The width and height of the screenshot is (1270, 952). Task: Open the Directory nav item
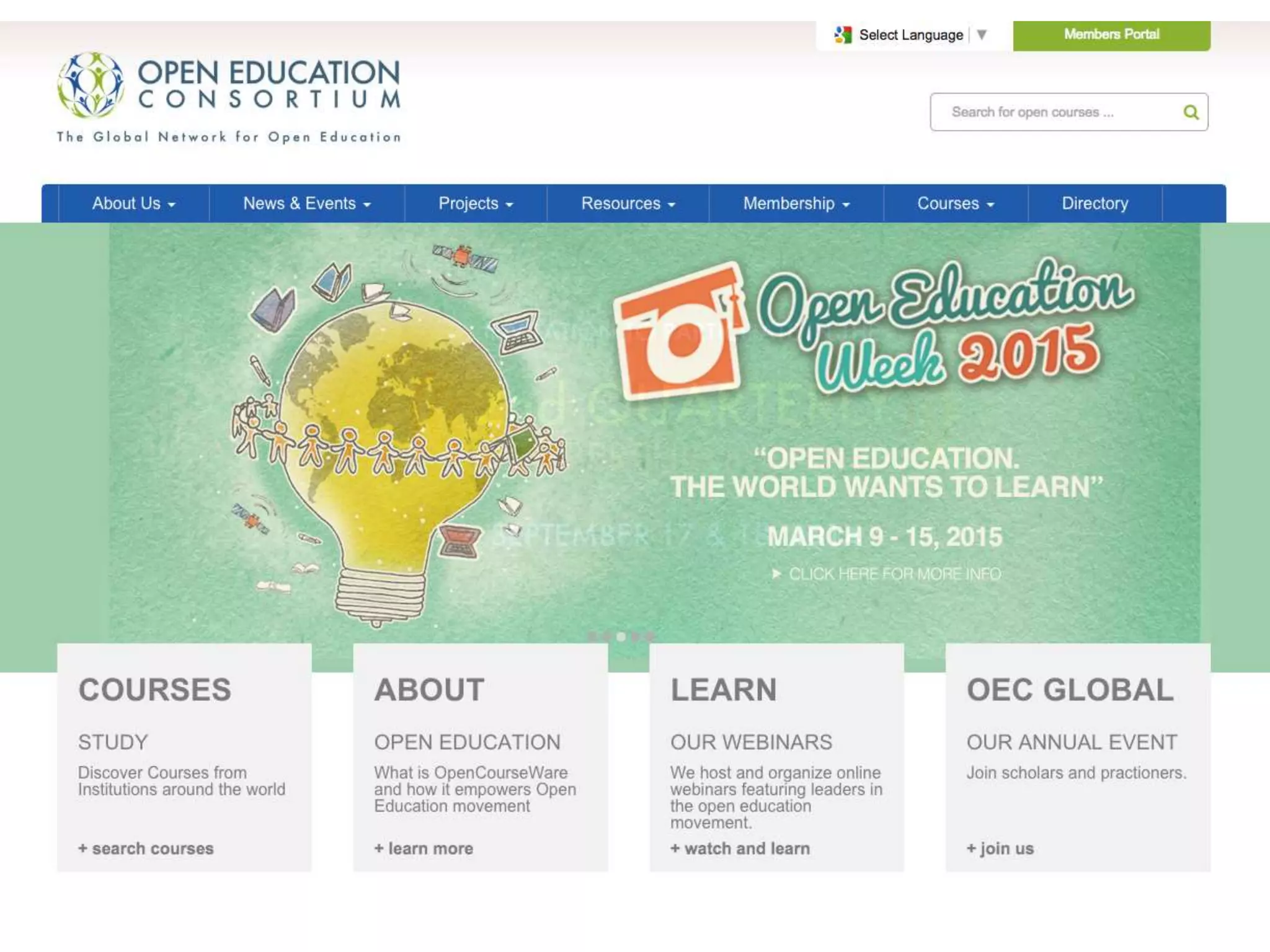pyautogui.click(x=1095, y=204)
